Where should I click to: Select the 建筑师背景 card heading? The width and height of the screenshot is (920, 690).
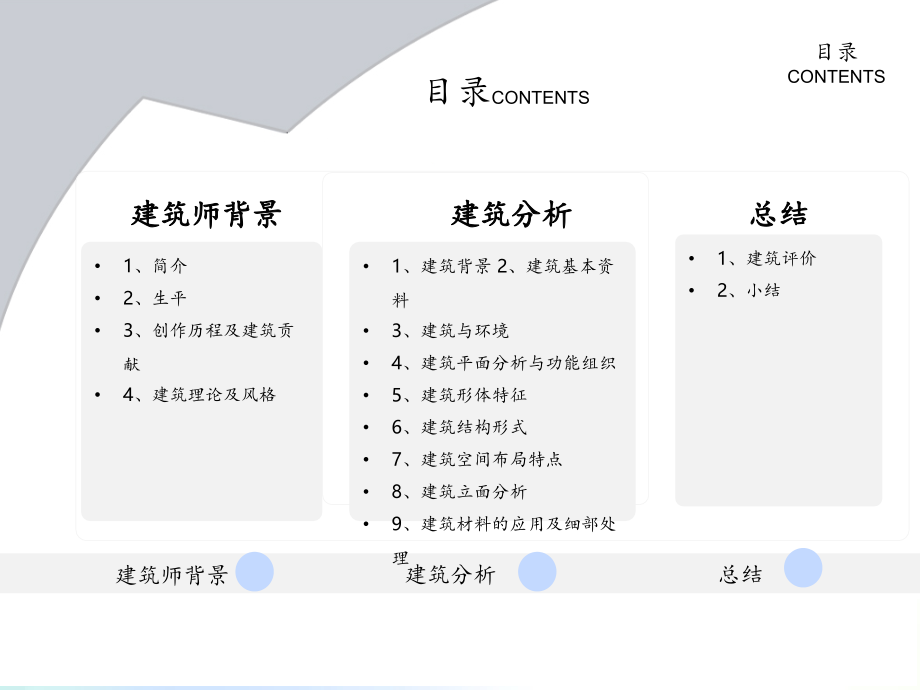click(x=206, y=214)
